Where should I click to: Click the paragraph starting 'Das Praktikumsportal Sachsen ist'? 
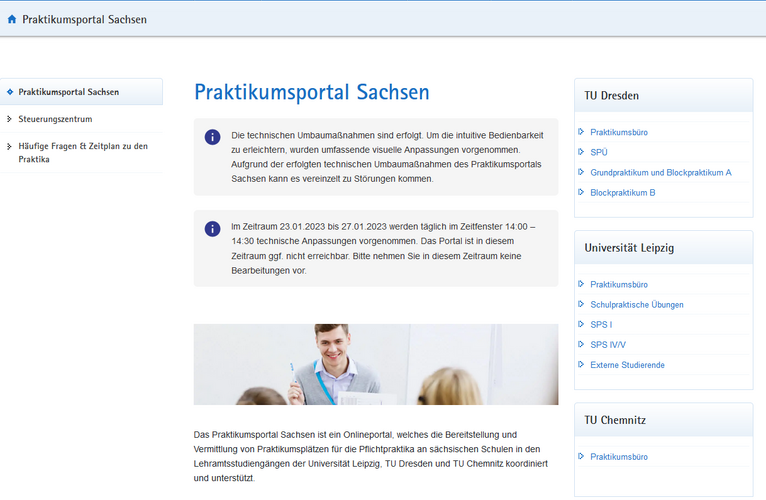tap(371, 457)
